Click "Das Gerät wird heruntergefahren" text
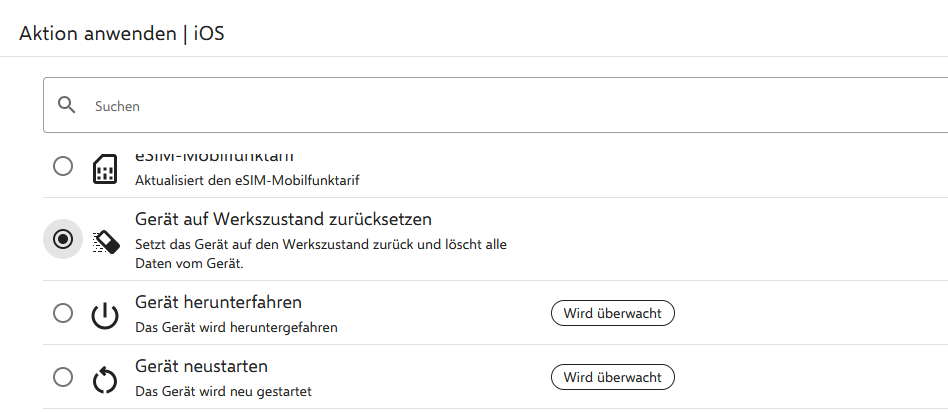 coord(236,328)
